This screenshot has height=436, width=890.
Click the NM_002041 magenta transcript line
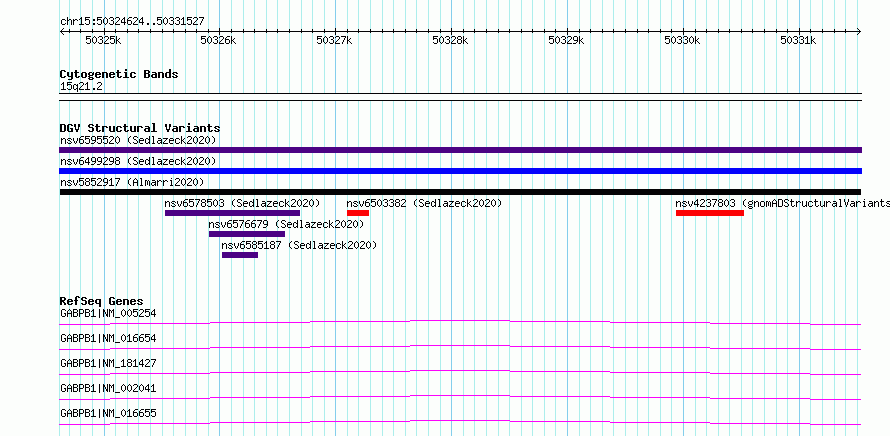[x=460, y=397]
